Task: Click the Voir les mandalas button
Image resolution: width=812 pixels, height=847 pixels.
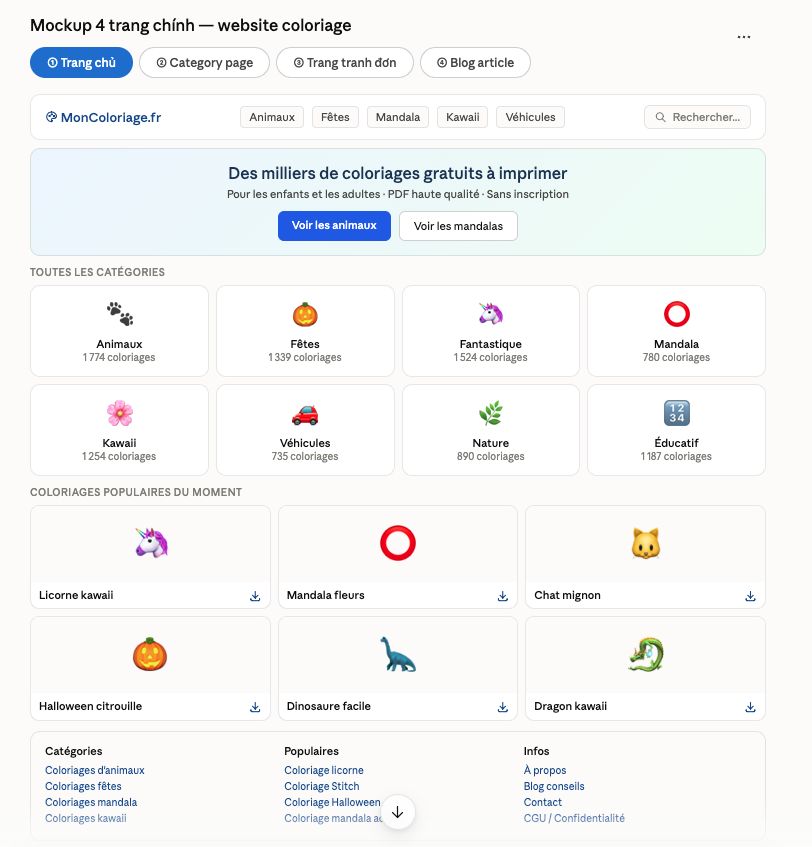Action: coord(458,226)
